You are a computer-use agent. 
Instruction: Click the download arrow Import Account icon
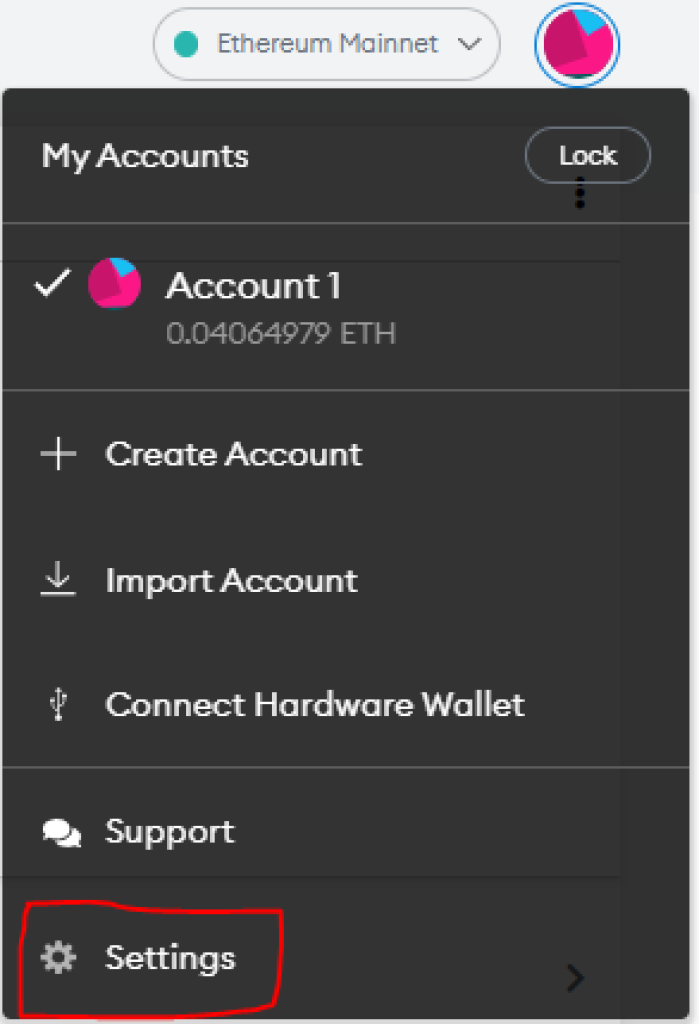click(x=58, y=579)
